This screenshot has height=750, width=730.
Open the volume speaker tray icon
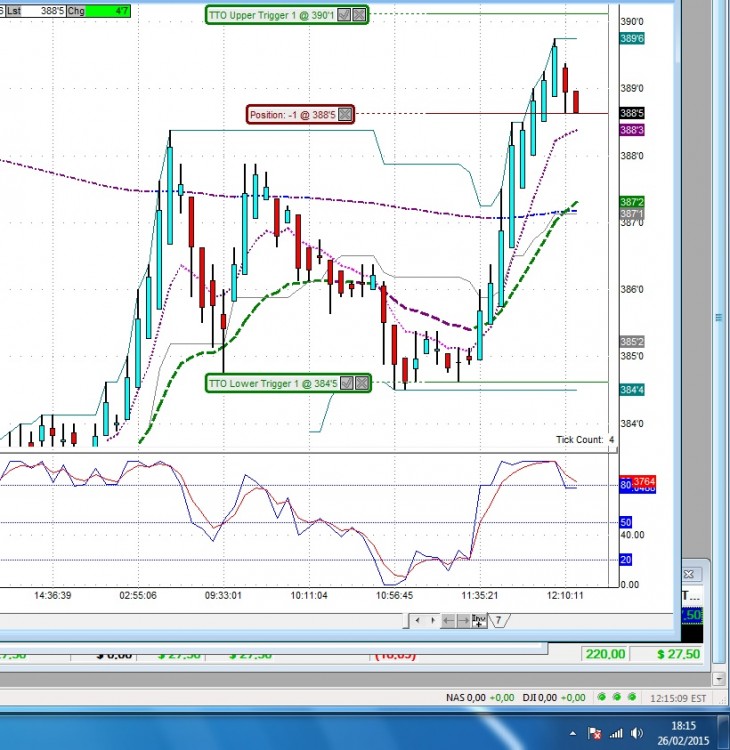pos(637,733)
